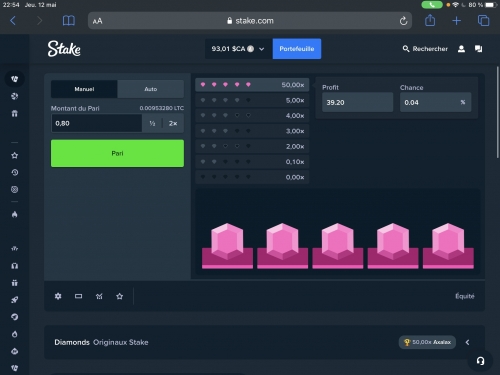This screenshot has height=375, width=500.
Task: Open user account profile icon
Action: point(461,49)
